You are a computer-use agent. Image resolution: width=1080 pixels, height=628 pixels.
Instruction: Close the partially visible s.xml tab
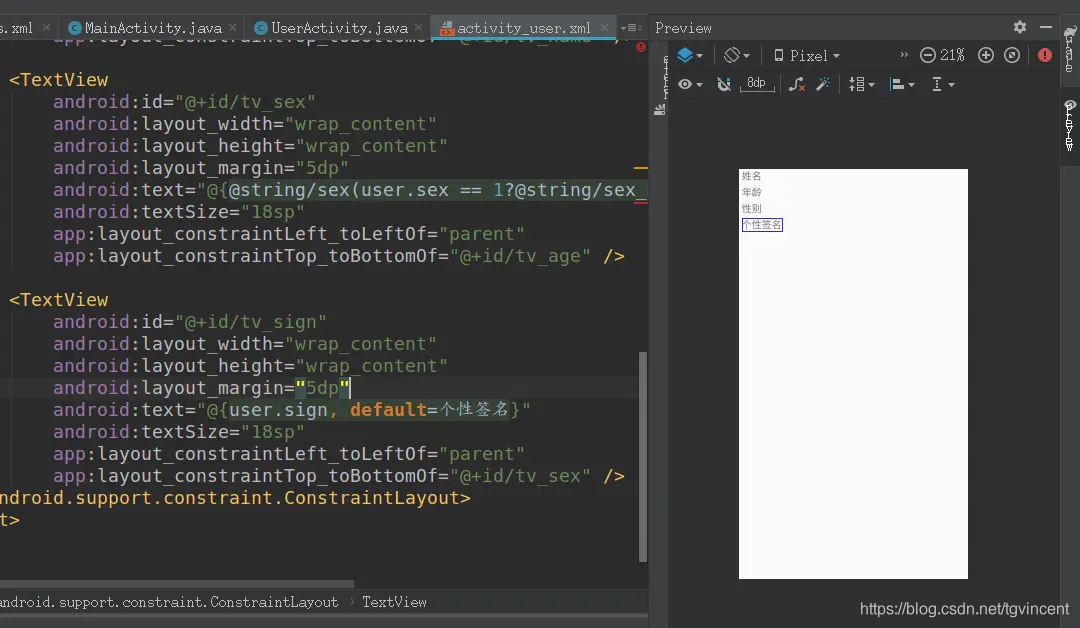[x=46, y=28]
